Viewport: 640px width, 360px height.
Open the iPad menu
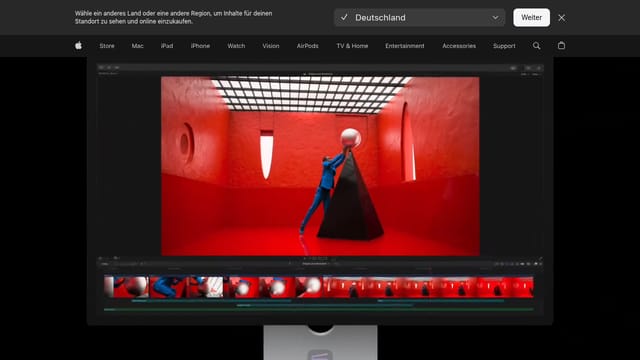[x=167, y=46]
